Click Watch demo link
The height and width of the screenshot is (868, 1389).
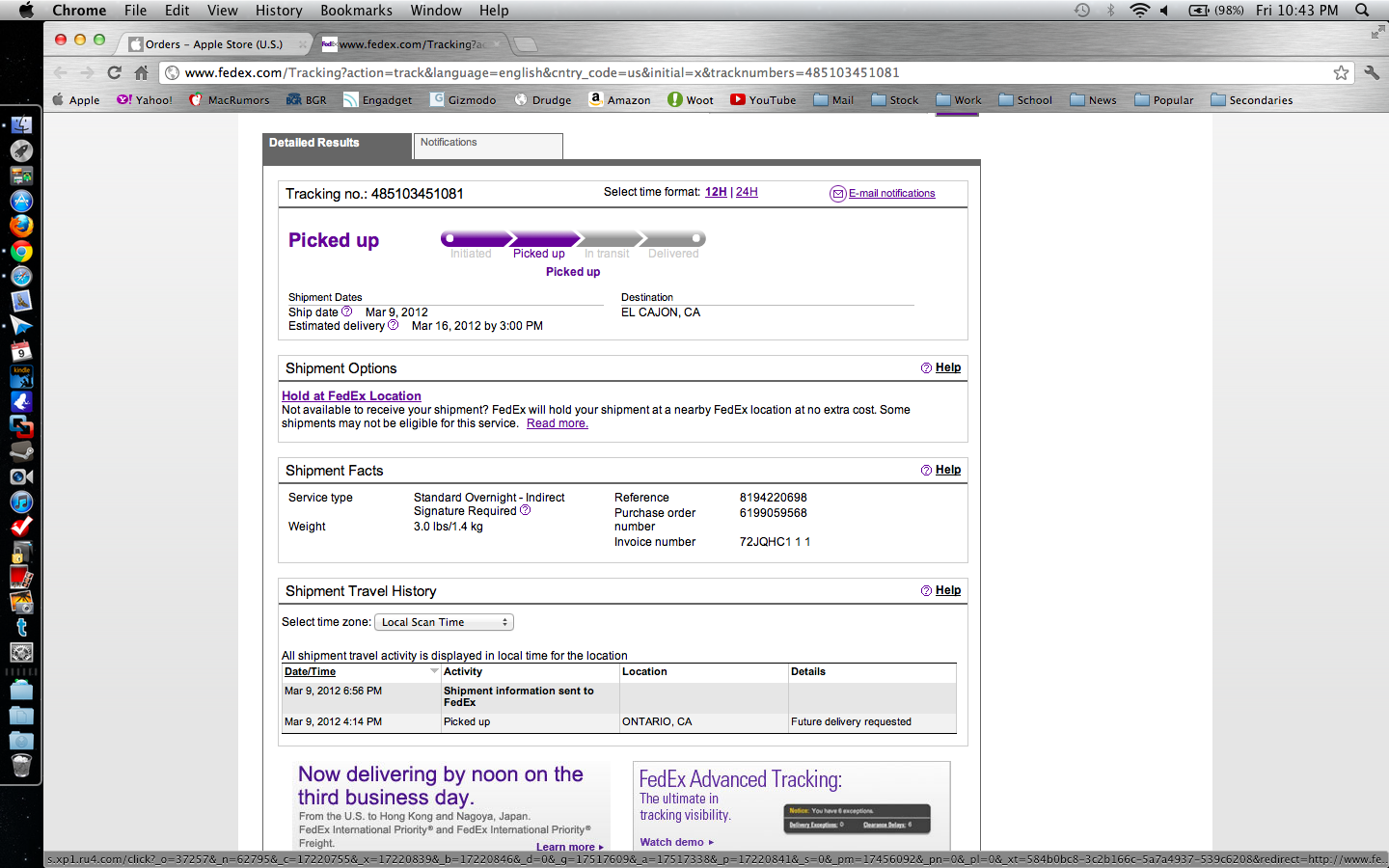pos(676,842)
